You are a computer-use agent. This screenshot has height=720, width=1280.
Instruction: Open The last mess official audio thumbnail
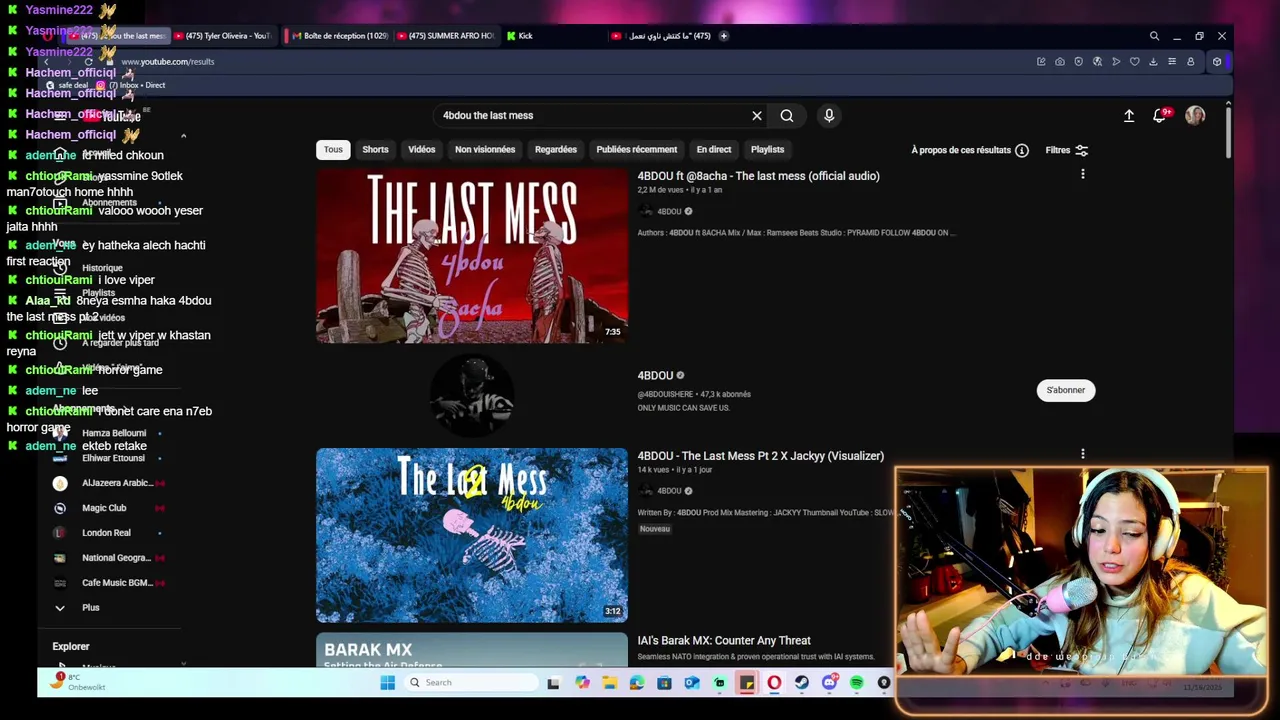pos(472,256)
